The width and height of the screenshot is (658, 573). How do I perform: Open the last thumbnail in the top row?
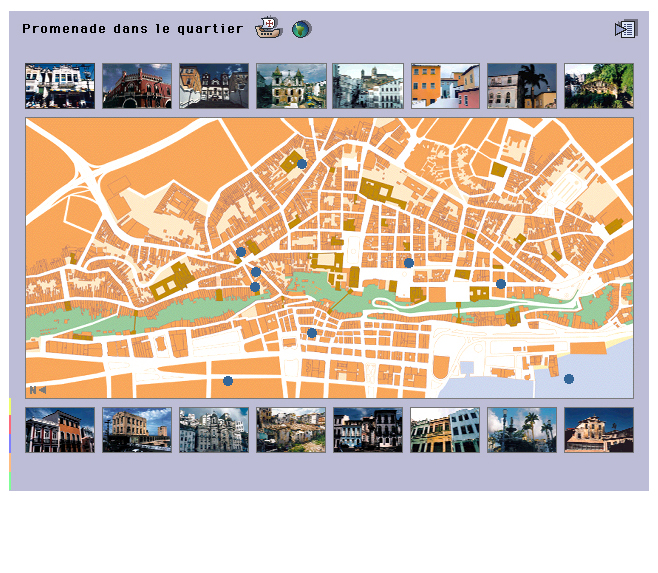[x=598, y=86]
